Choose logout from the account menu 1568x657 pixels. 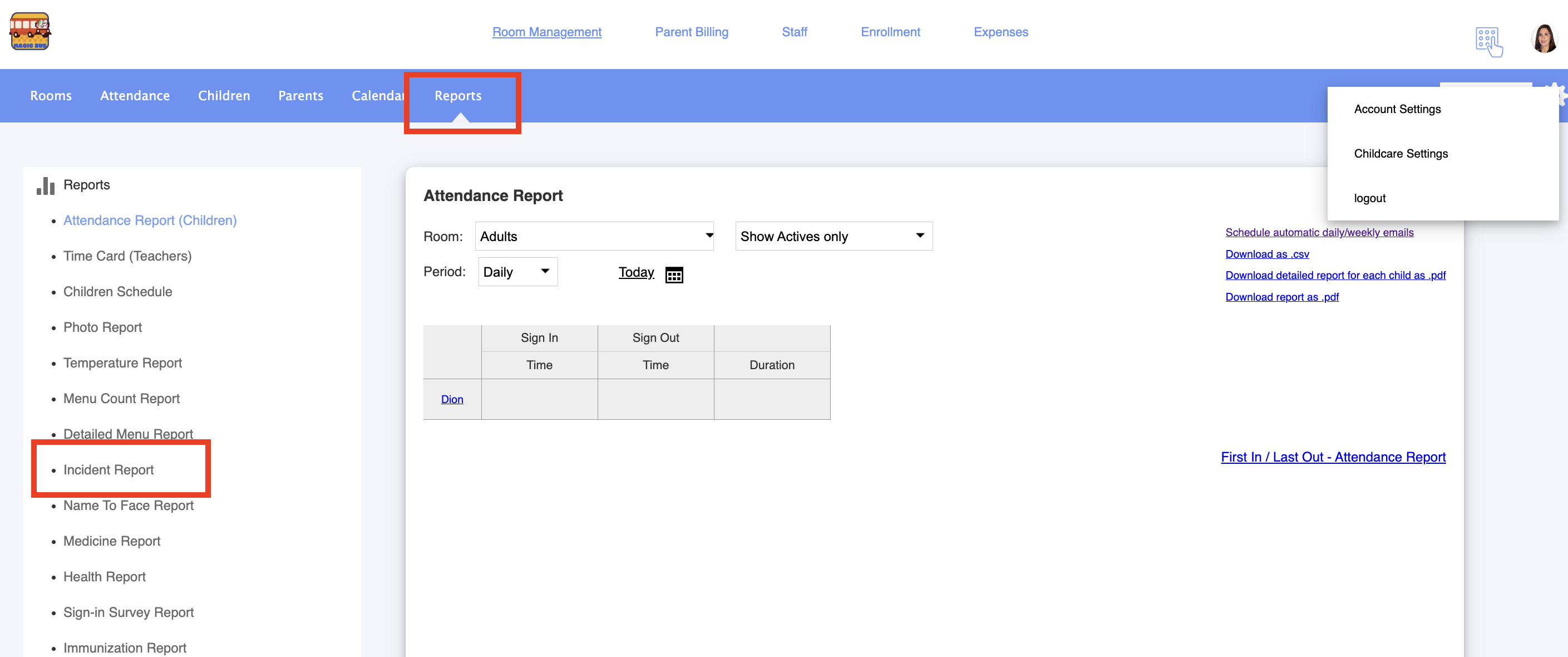pos(1369,198)
